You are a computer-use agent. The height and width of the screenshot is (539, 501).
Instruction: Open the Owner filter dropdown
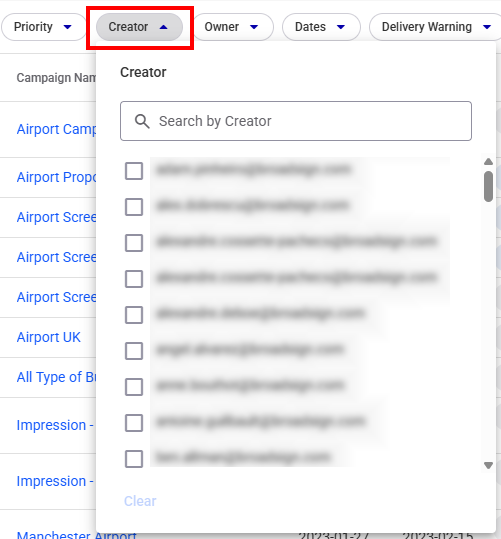(x=233, y=27)
